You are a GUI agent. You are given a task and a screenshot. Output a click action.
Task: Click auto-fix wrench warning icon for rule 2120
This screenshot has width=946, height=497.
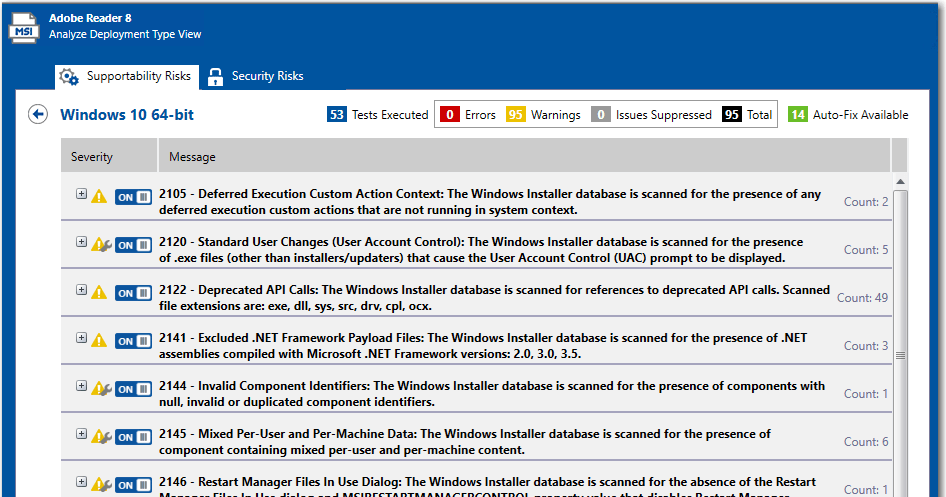100,245
